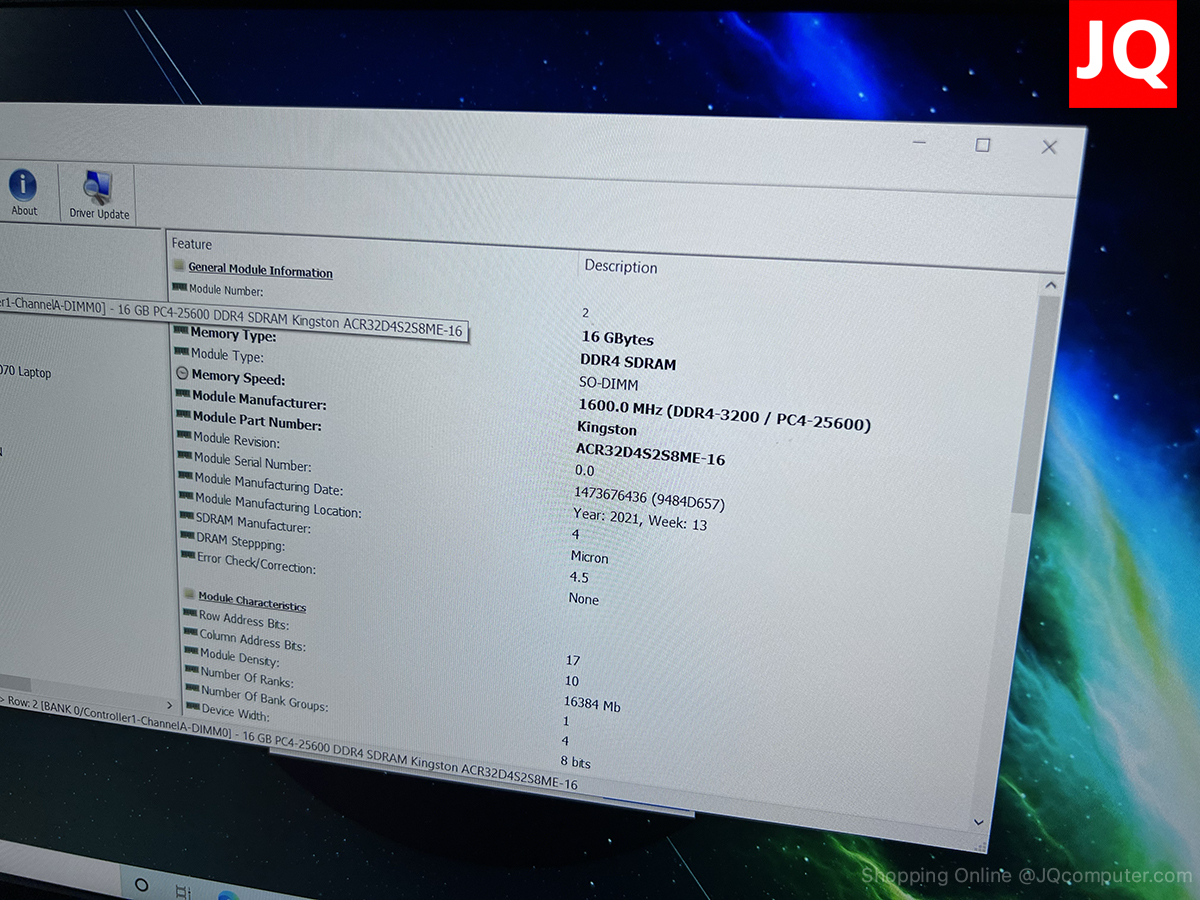This screenshot has width=1200, height=900.
Task: Select the '16384 Mb' density value
Action: pos(592,704)
